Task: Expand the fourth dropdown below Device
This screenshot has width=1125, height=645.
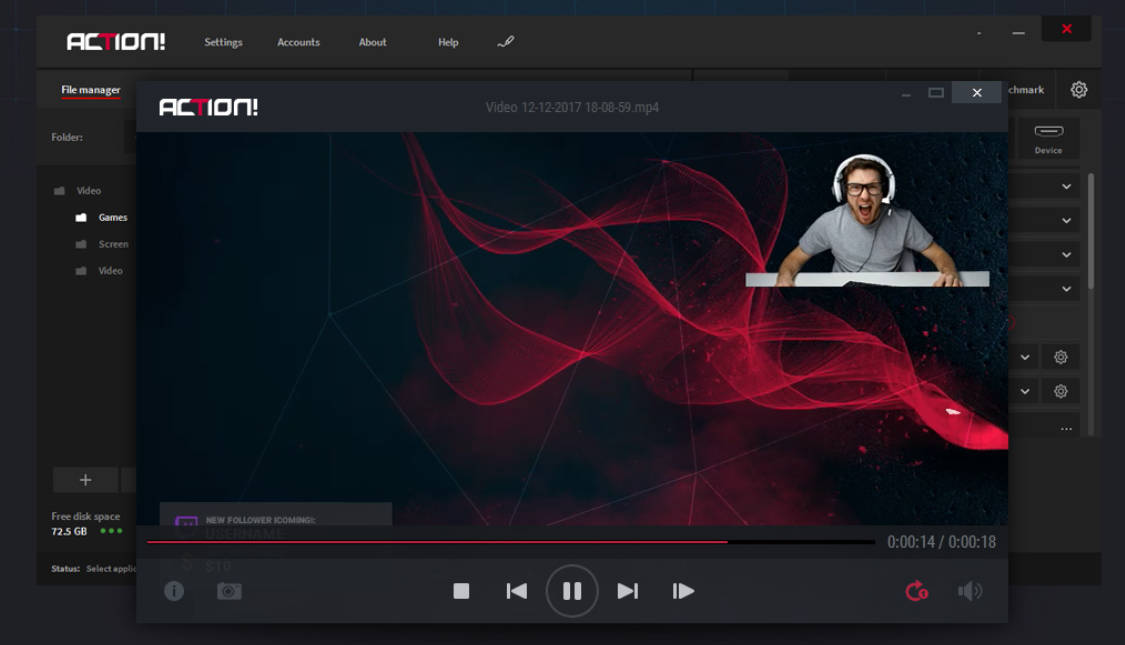Action: [1066, 288]
